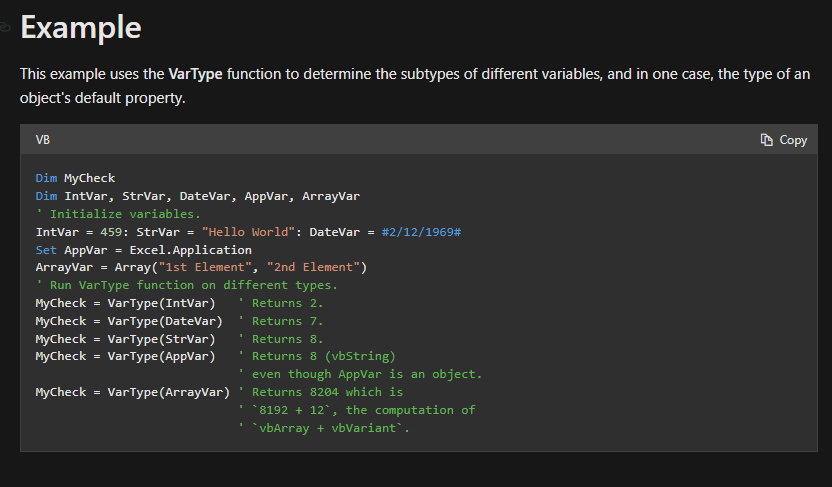Click the date literal #2/12/1969#
Screen dimensions: 832x487
[x=421, y=232]
